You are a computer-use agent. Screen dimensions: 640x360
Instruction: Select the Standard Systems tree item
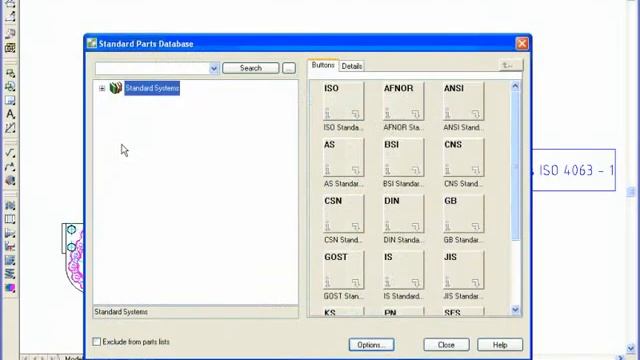tap(152, 88)
